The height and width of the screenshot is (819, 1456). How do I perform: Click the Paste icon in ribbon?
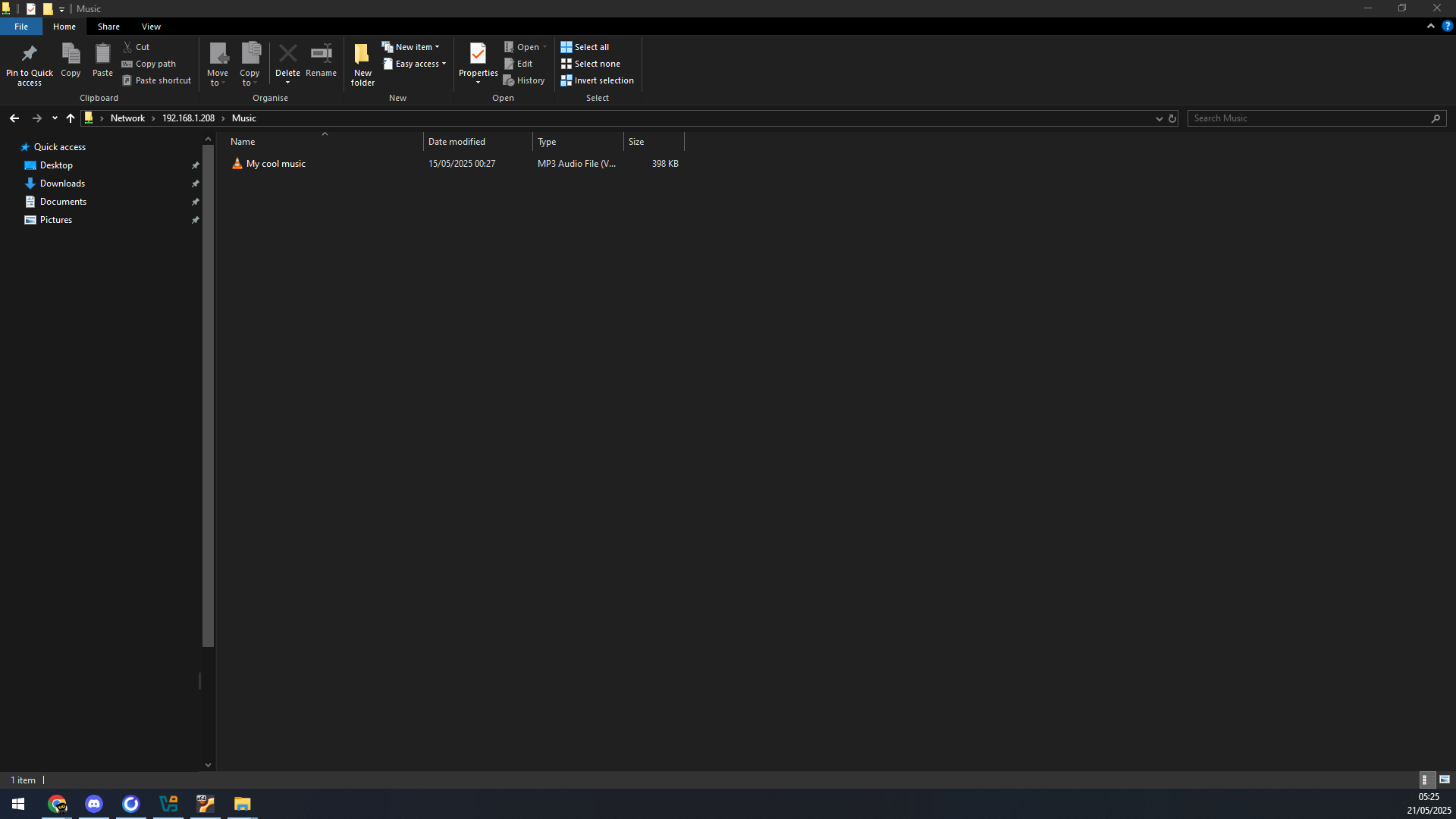[102, 54]
